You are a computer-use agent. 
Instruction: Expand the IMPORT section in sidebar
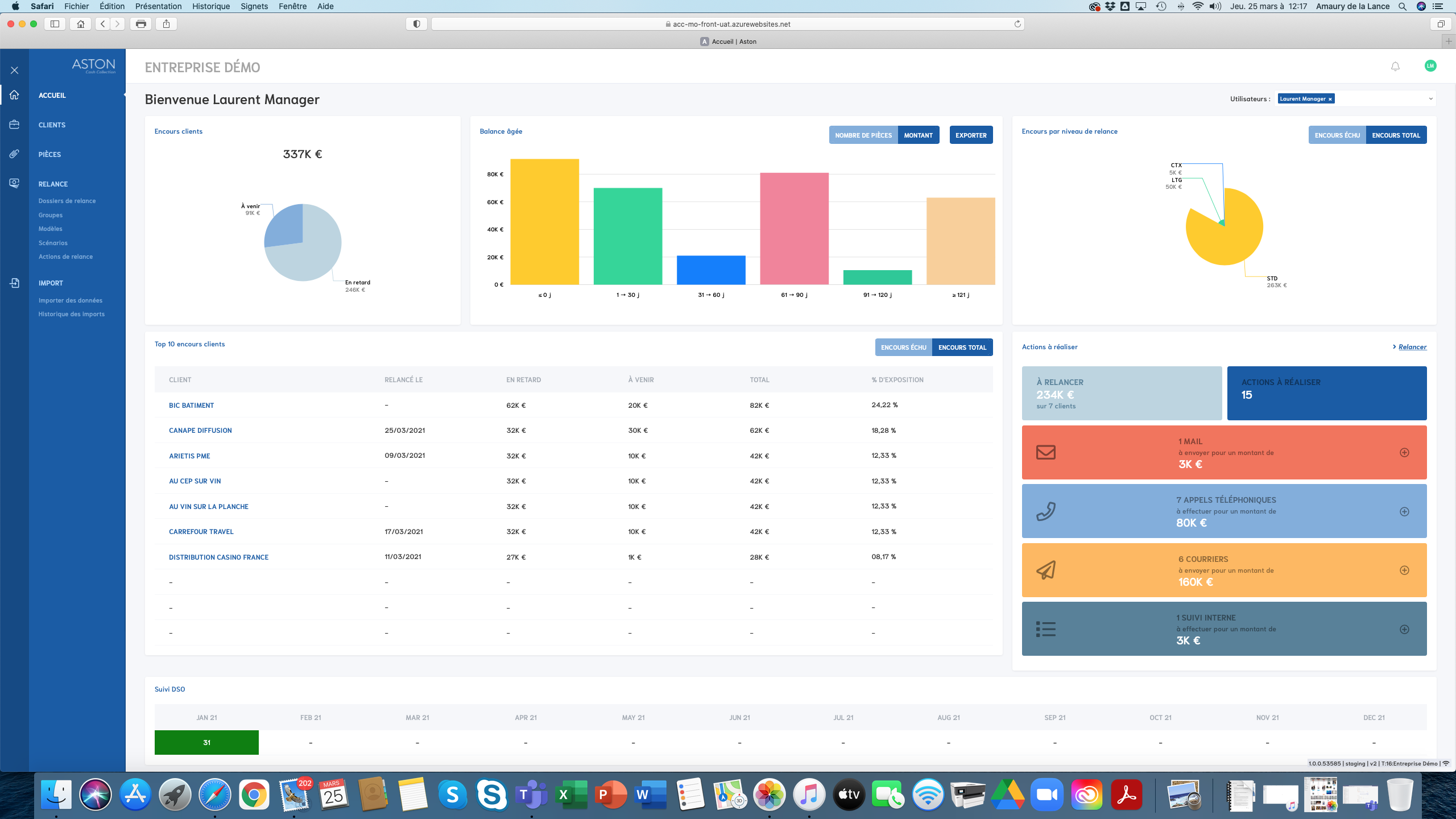click(51, 283)
